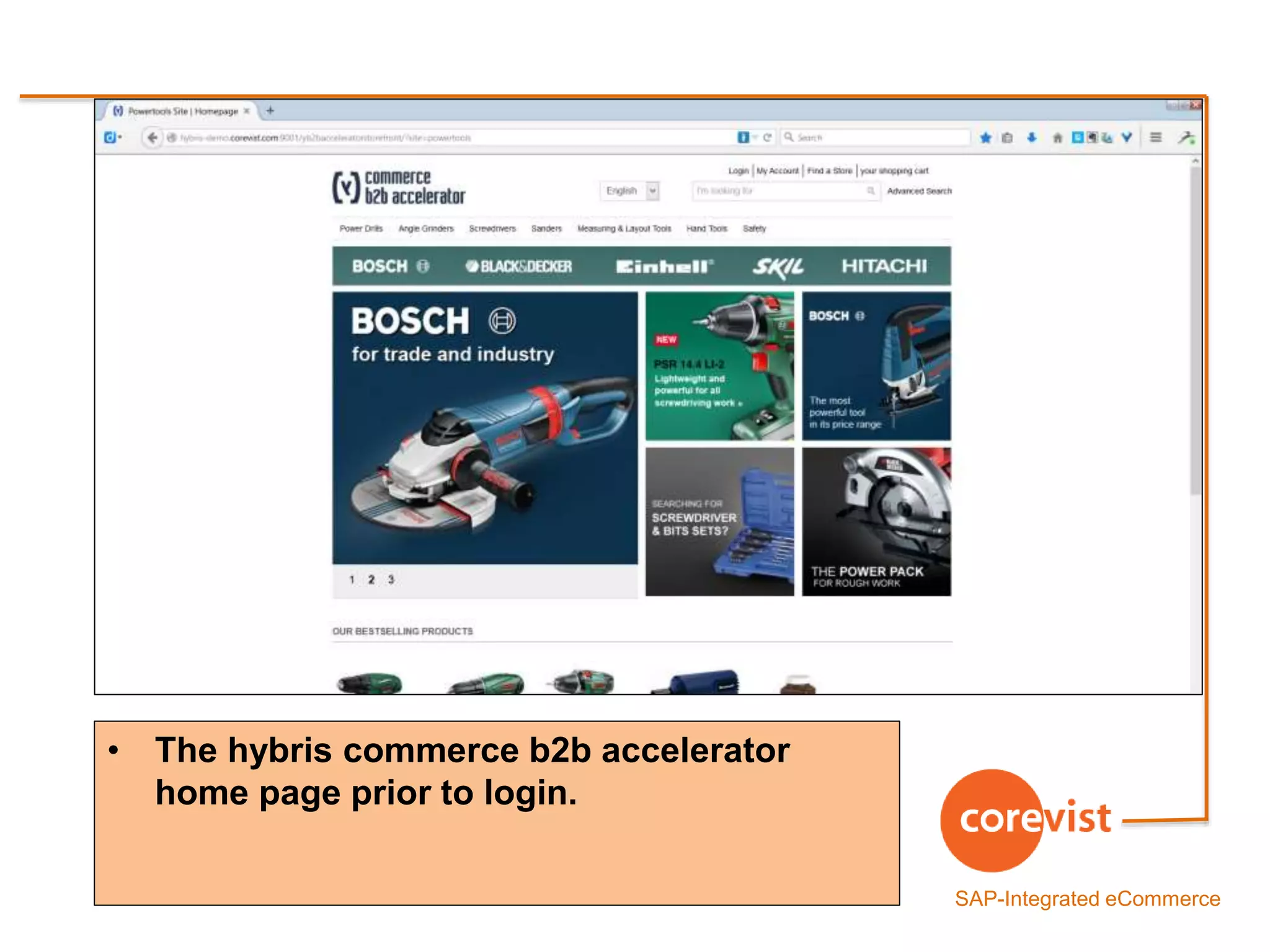Click the Login link

[738, 170]
